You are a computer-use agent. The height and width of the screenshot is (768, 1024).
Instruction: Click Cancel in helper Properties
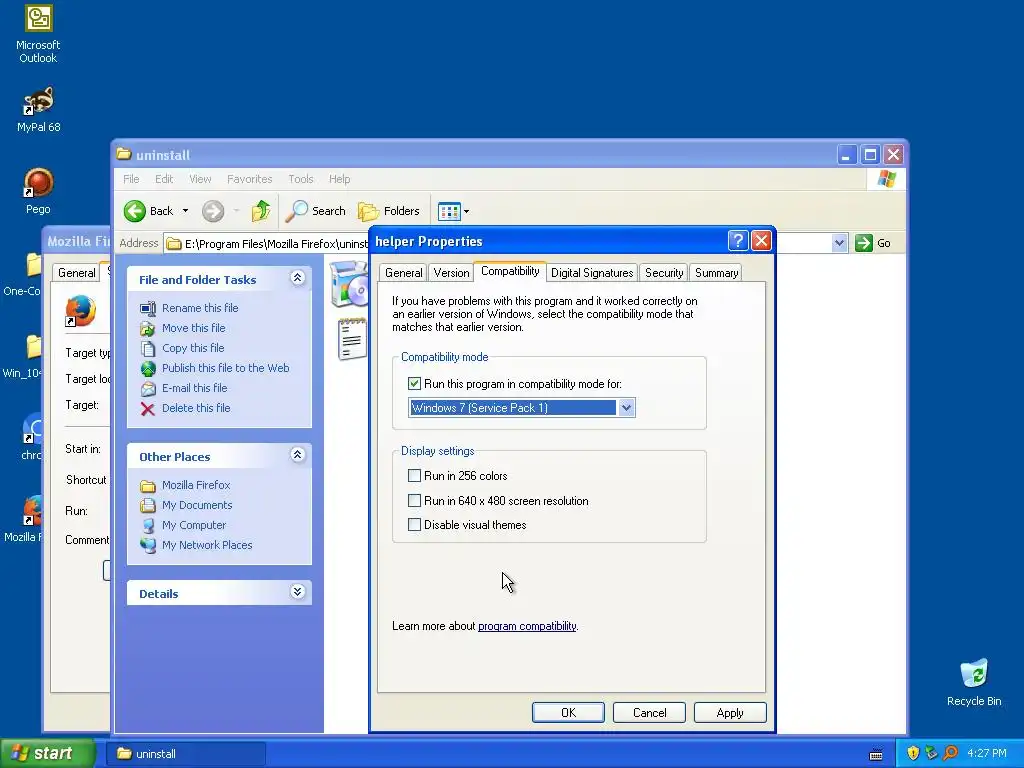(x=649, y=712)
